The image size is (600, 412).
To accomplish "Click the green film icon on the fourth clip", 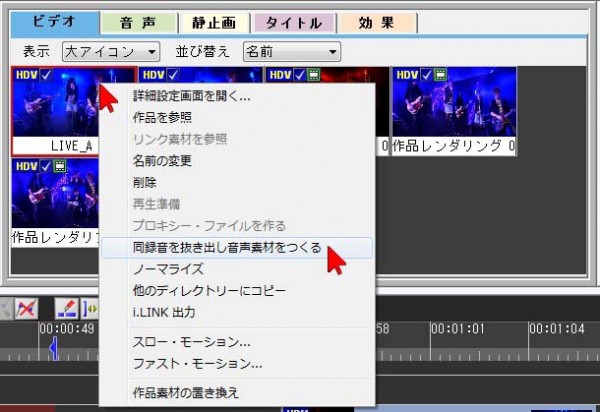I will click(x=441, y=75).
